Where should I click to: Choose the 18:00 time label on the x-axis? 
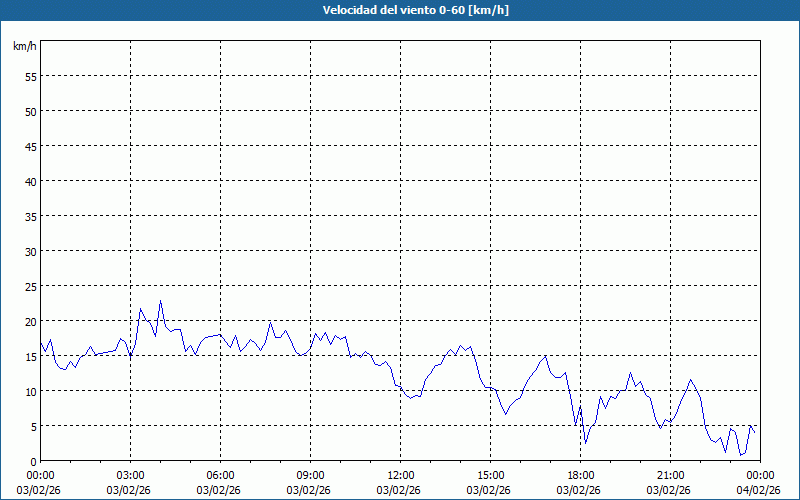point(580,474)
